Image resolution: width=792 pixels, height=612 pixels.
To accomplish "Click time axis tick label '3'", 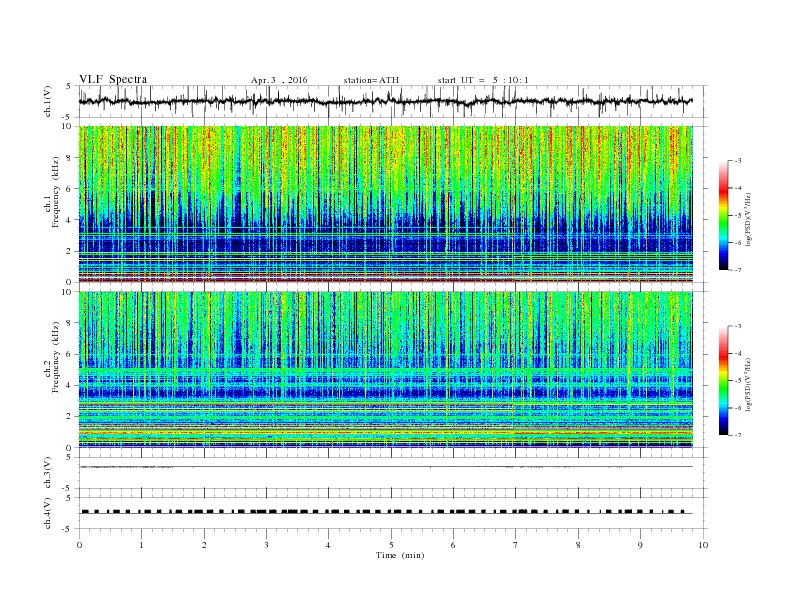I will pos(266,545).
